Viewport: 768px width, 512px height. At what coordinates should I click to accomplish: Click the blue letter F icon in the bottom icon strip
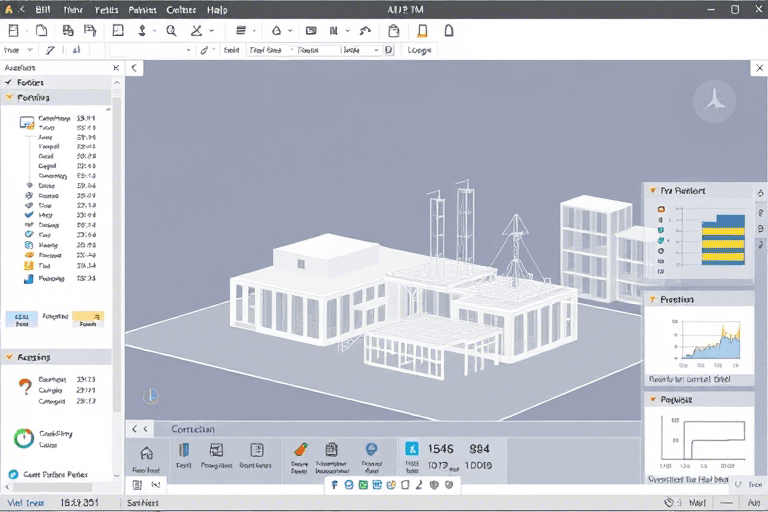point(335,485)
